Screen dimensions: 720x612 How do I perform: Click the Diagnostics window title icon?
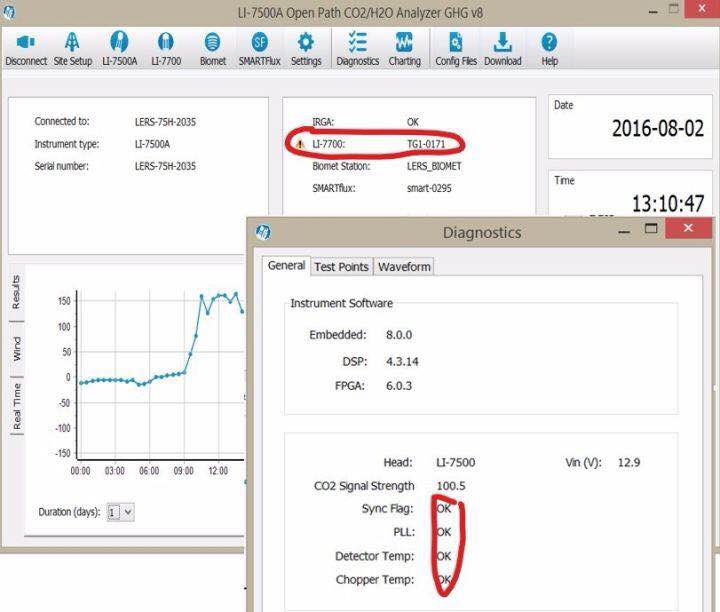[263, 232]
